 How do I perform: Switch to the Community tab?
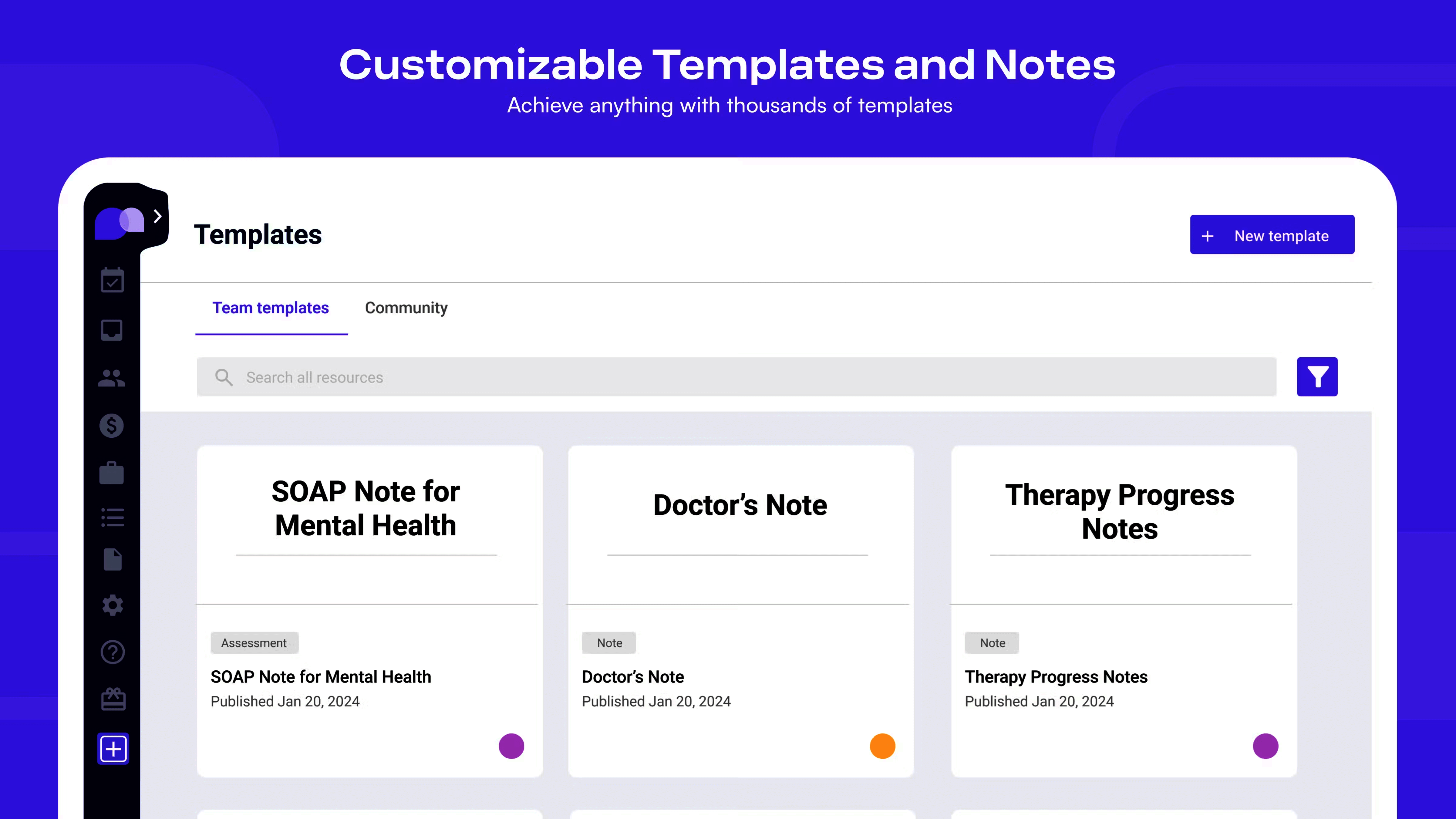coord(406,308)
